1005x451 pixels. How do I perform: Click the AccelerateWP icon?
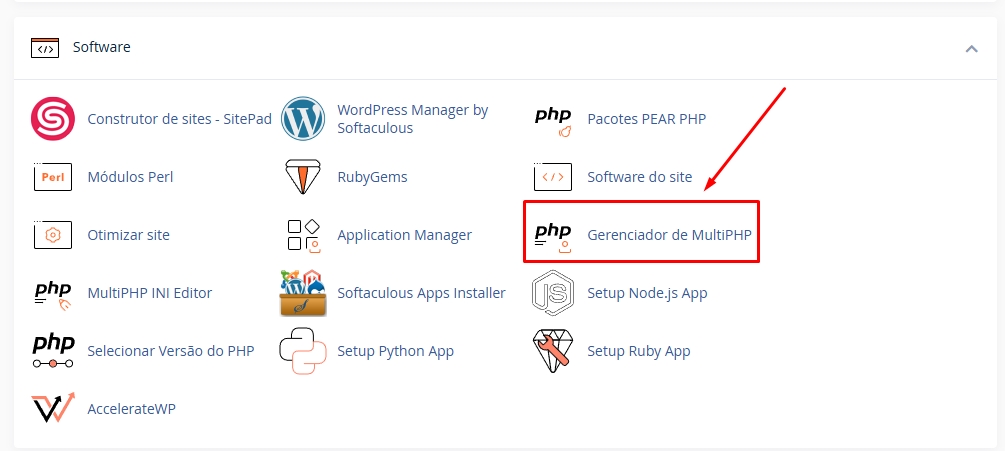[53, 408]
